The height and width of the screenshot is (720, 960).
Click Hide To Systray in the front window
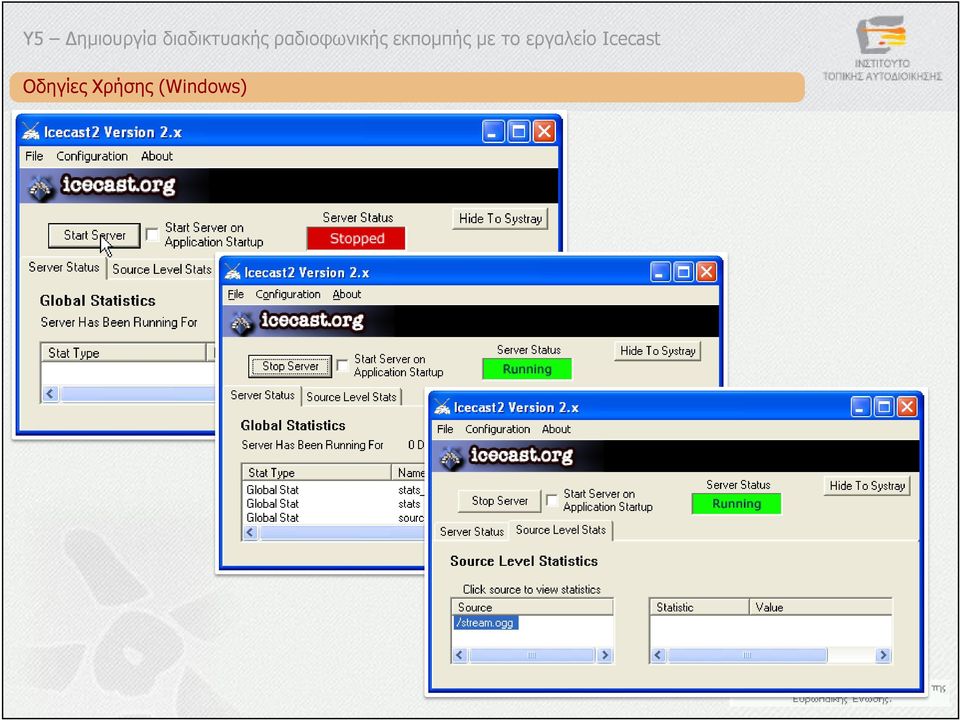867,486
